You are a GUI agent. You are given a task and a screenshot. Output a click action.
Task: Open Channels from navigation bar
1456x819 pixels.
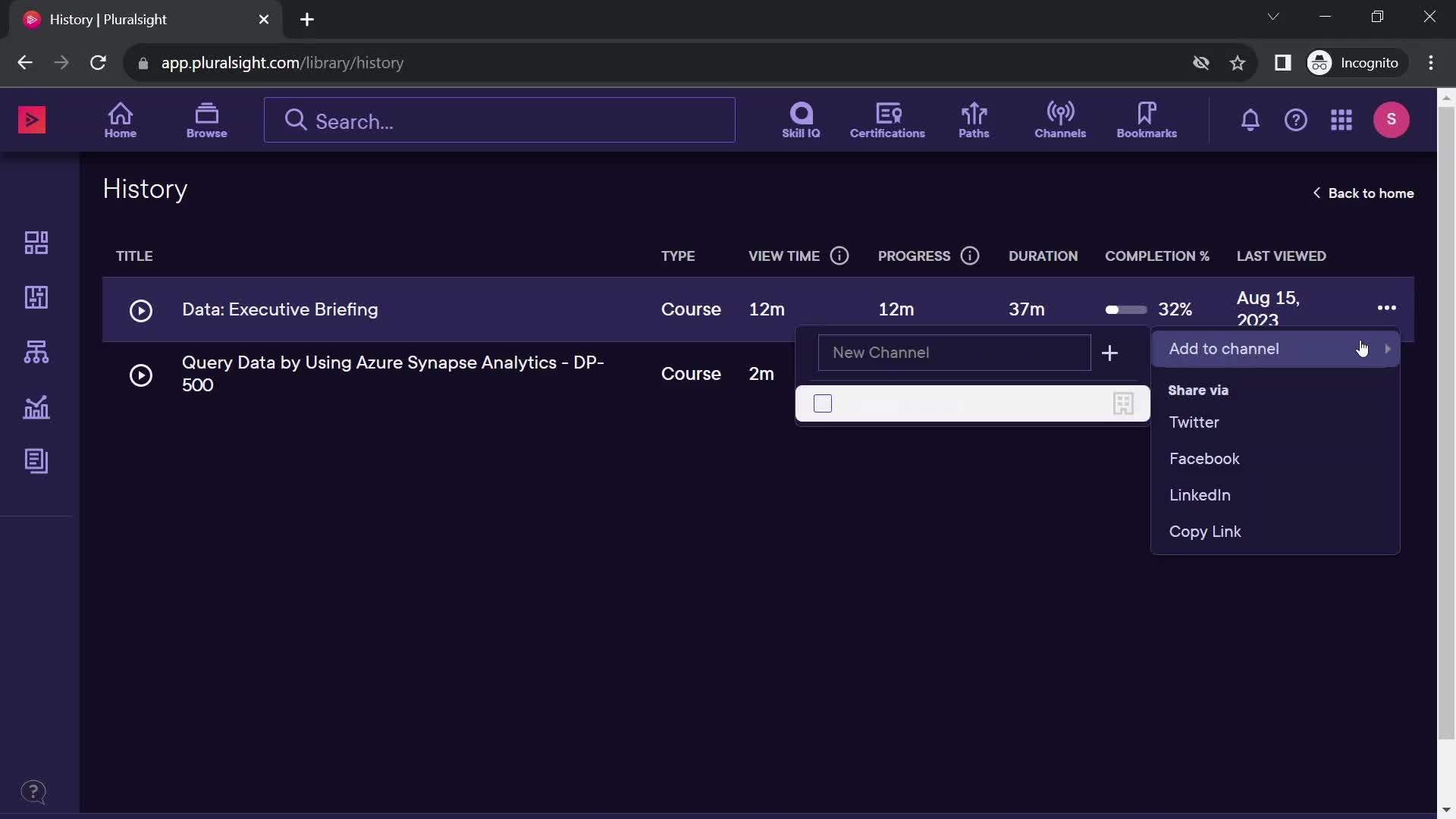tap(1059, 119)
